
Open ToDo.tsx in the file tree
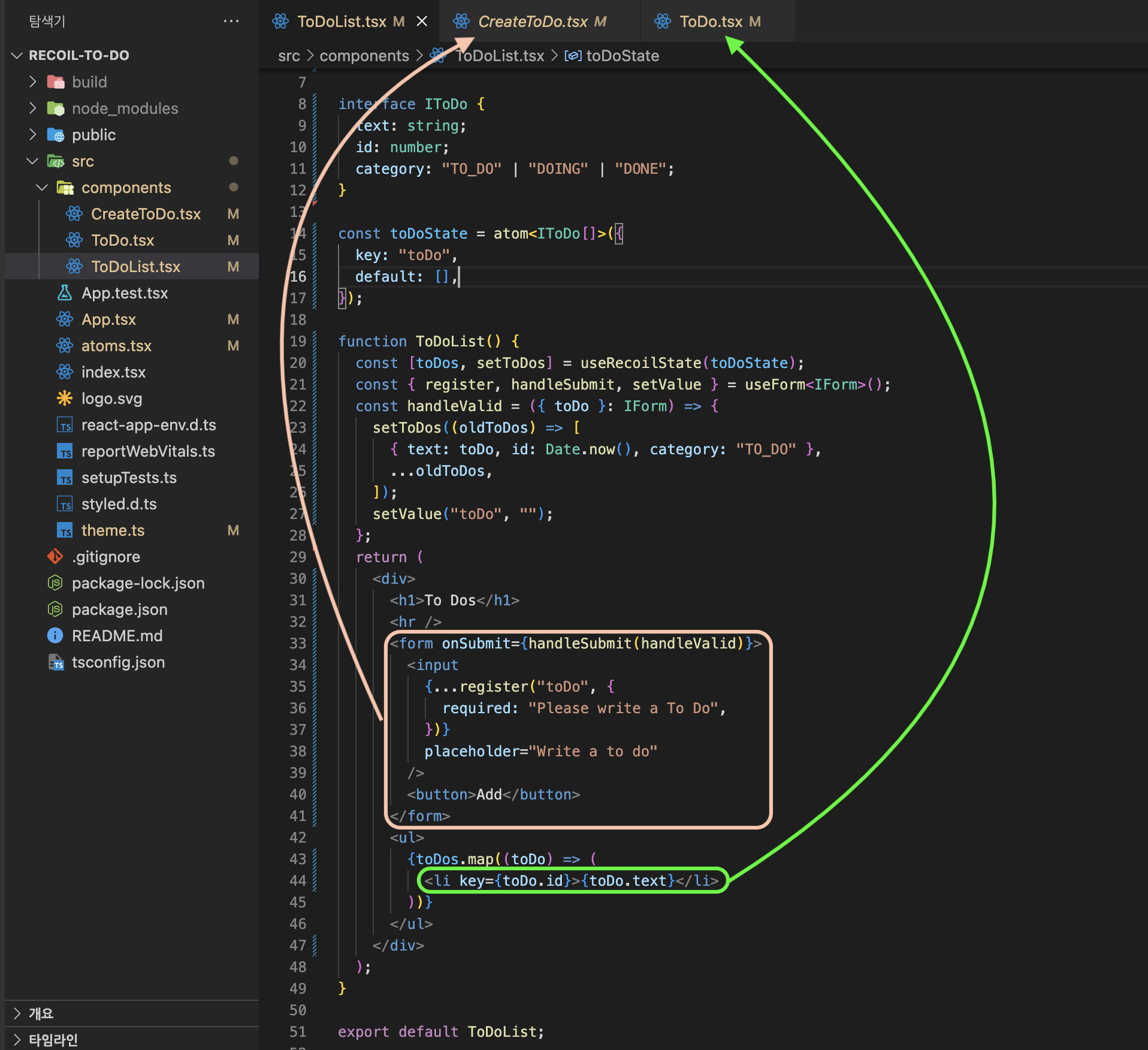122,240
